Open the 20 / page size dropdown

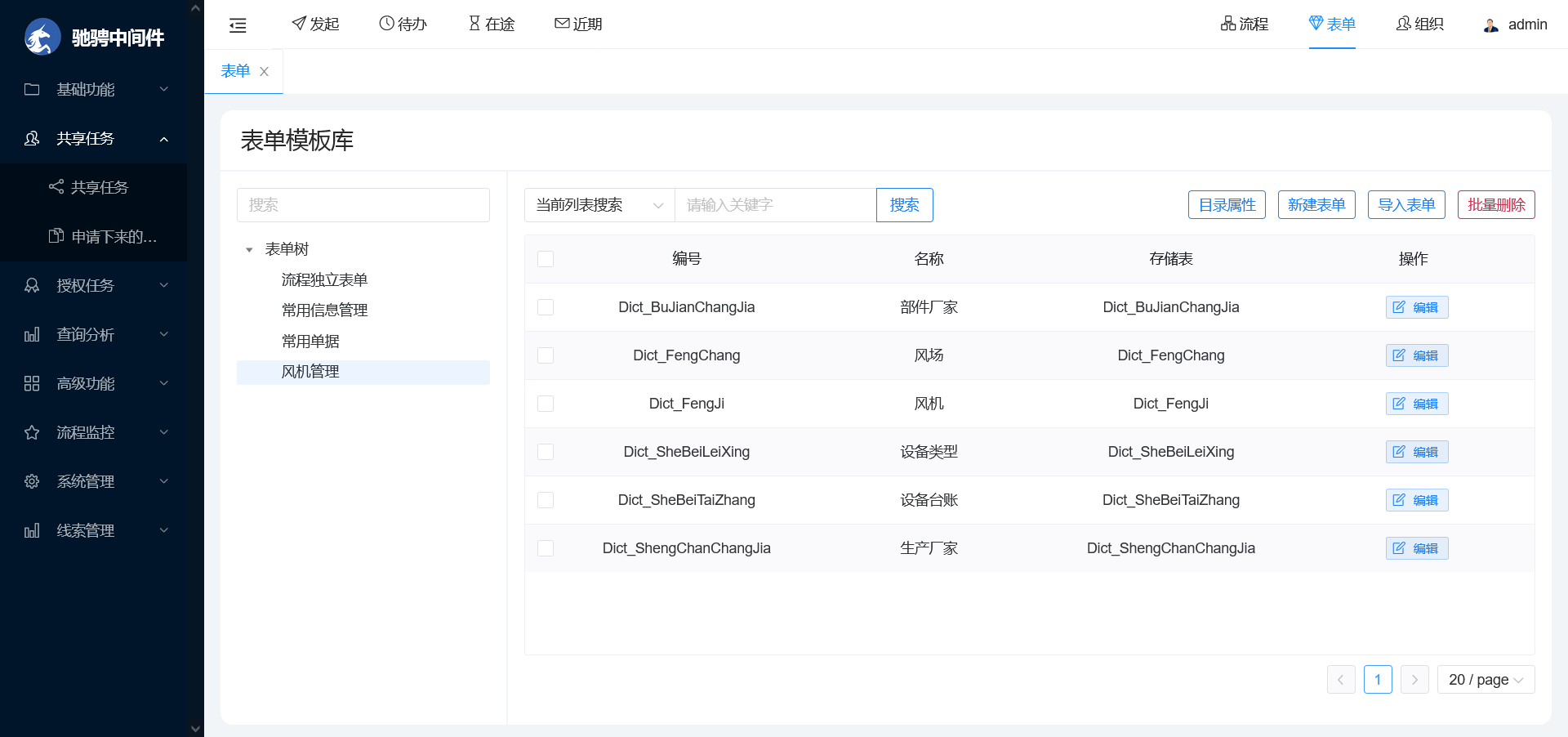(1486, 680)
